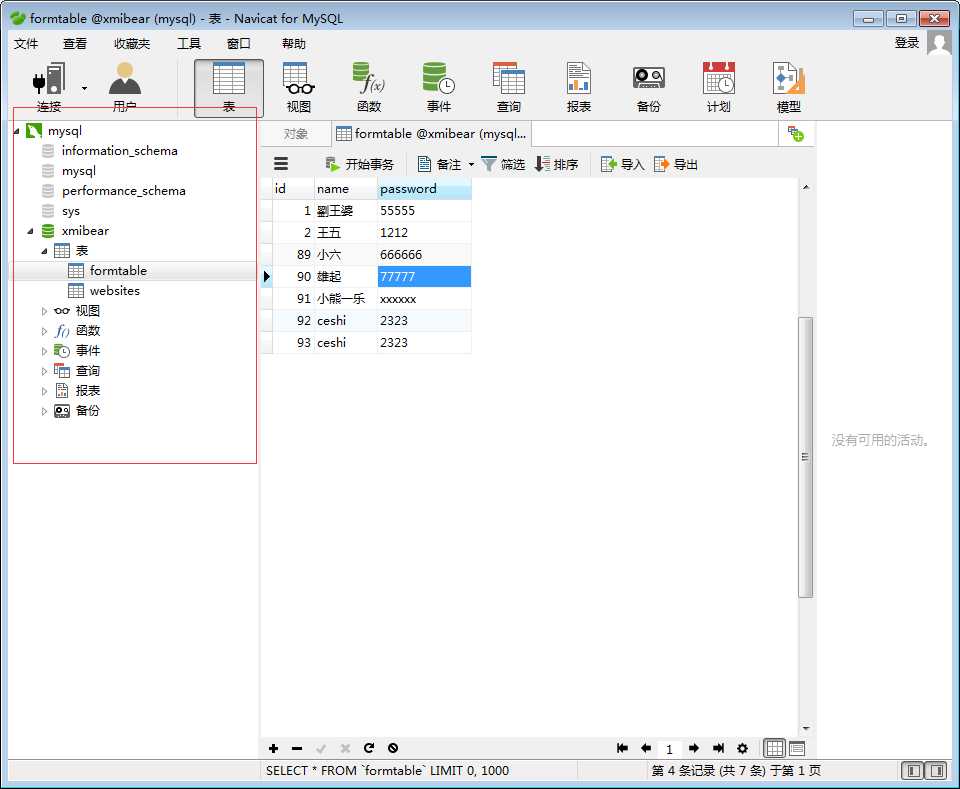Screen dimensions: 960x789
Task: Open the 文件 menu
Action: [26, 43]
